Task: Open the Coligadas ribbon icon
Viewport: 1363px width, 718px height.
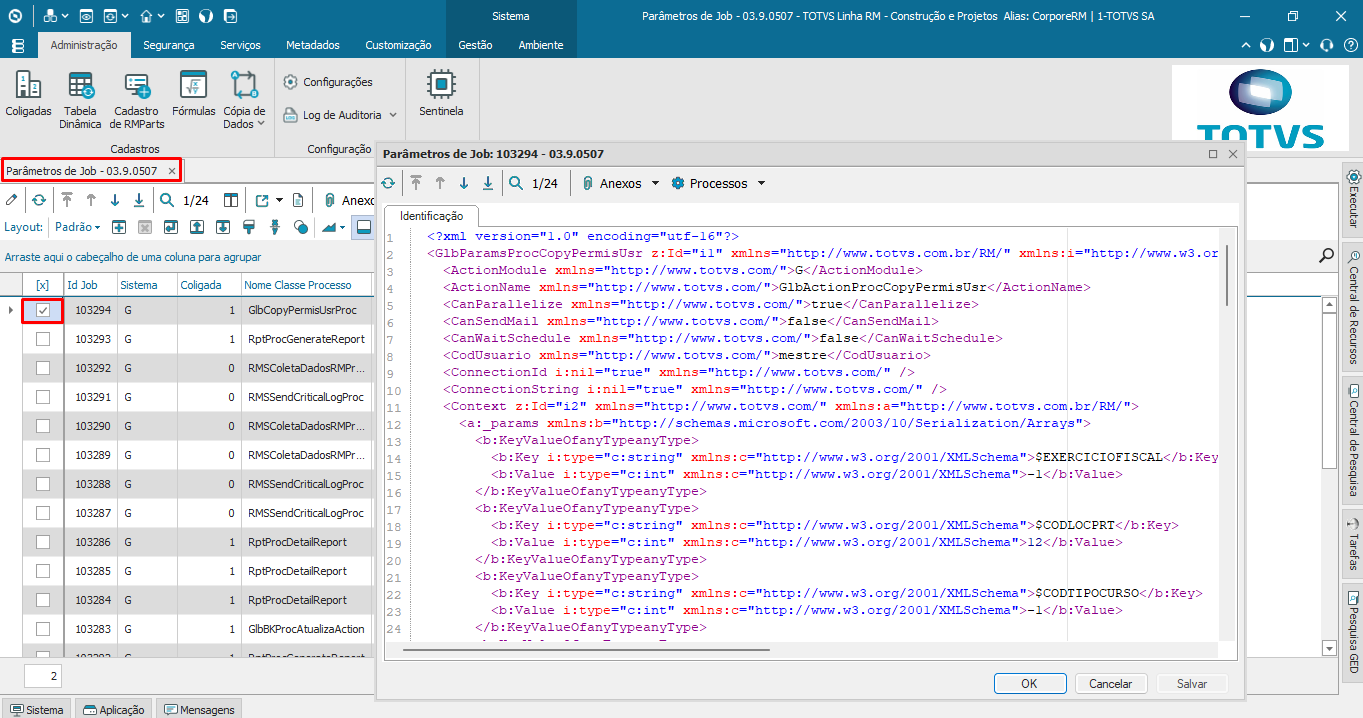Action: point(28,95)
